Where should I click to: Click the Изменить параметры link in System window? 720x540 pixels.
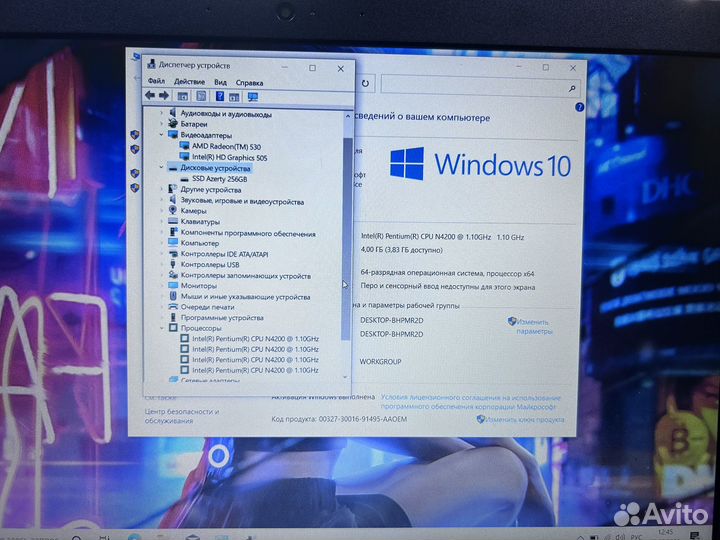click(x=533, y=326)
